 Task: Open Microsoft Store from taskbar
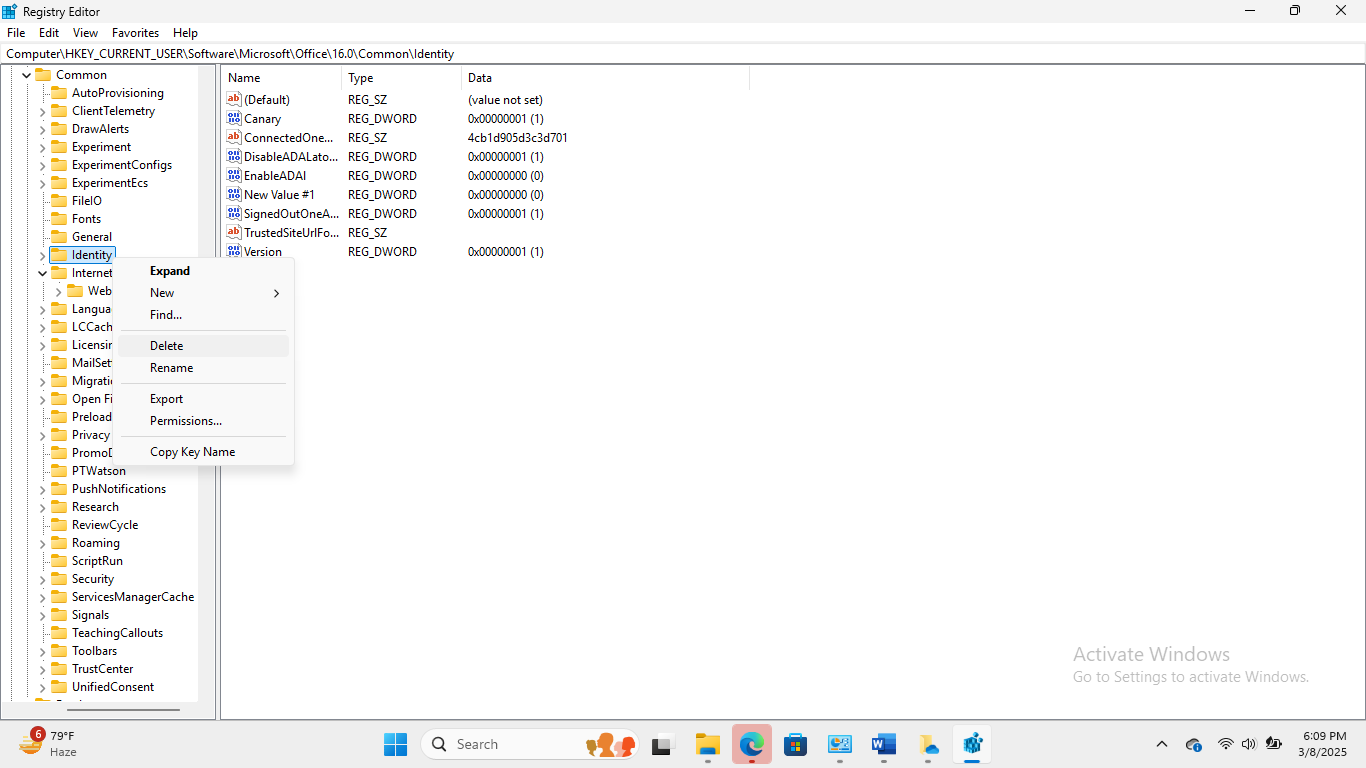point(795,744)
